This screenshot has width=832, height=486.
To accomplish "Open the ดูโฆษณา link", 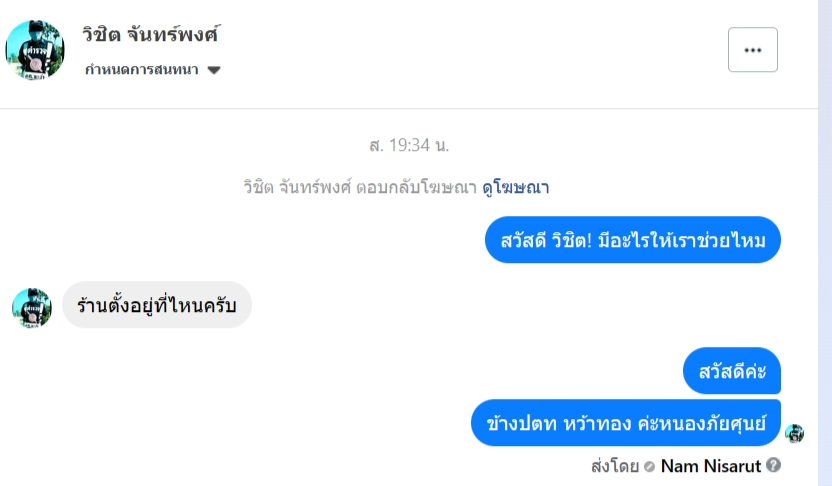I will pos(516,187).
